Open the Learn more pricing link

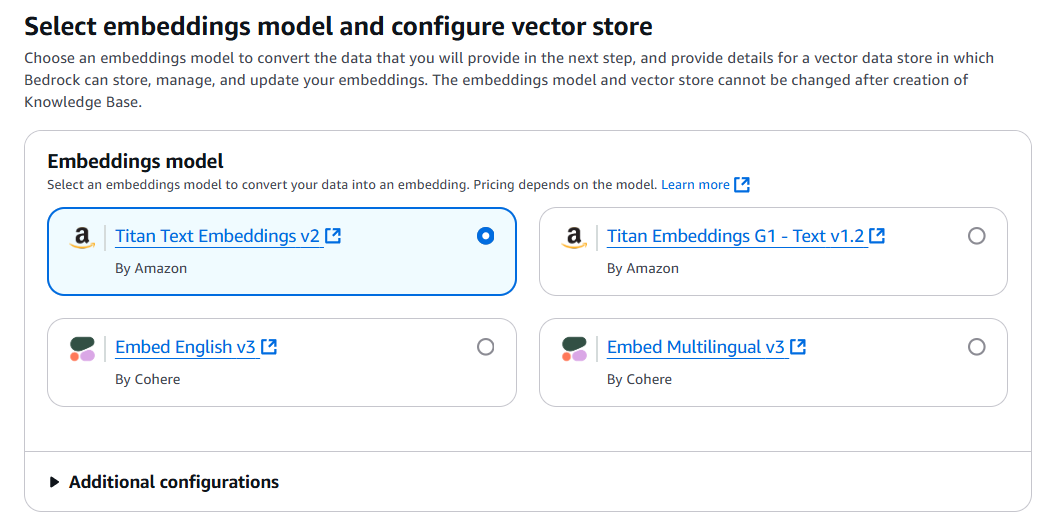695,185
